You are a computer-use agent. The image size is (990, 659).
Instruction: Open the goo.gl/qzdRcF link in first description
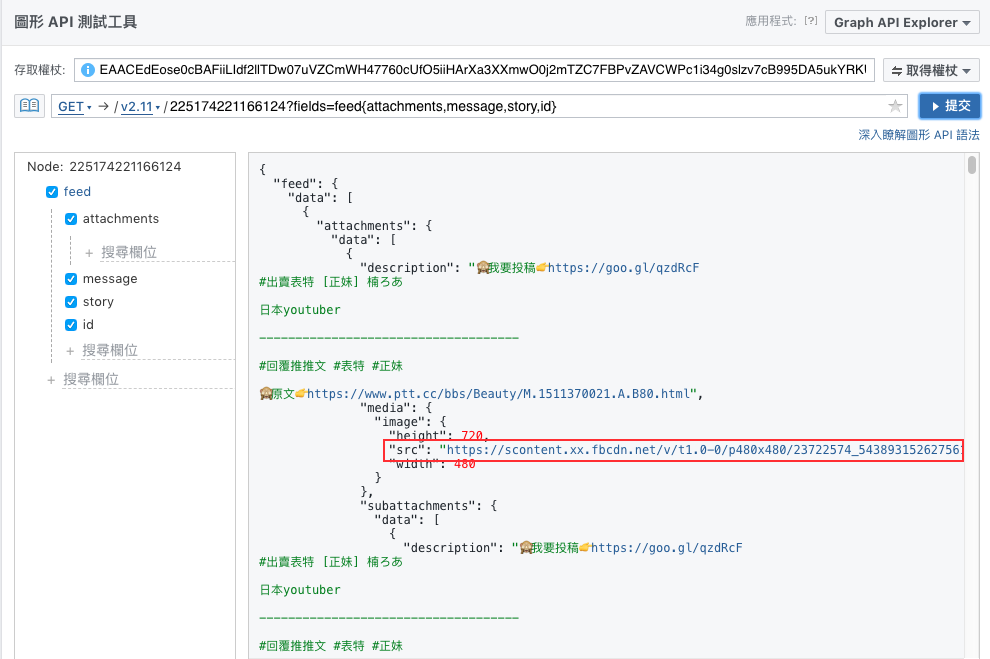point(623,268)
